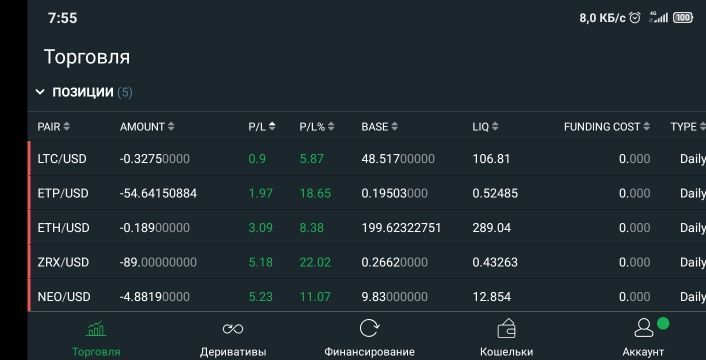The width and height of the screenshot is (706, 360).
Task: Sort positions by LIQ column
Action: (x=485, y=127)
